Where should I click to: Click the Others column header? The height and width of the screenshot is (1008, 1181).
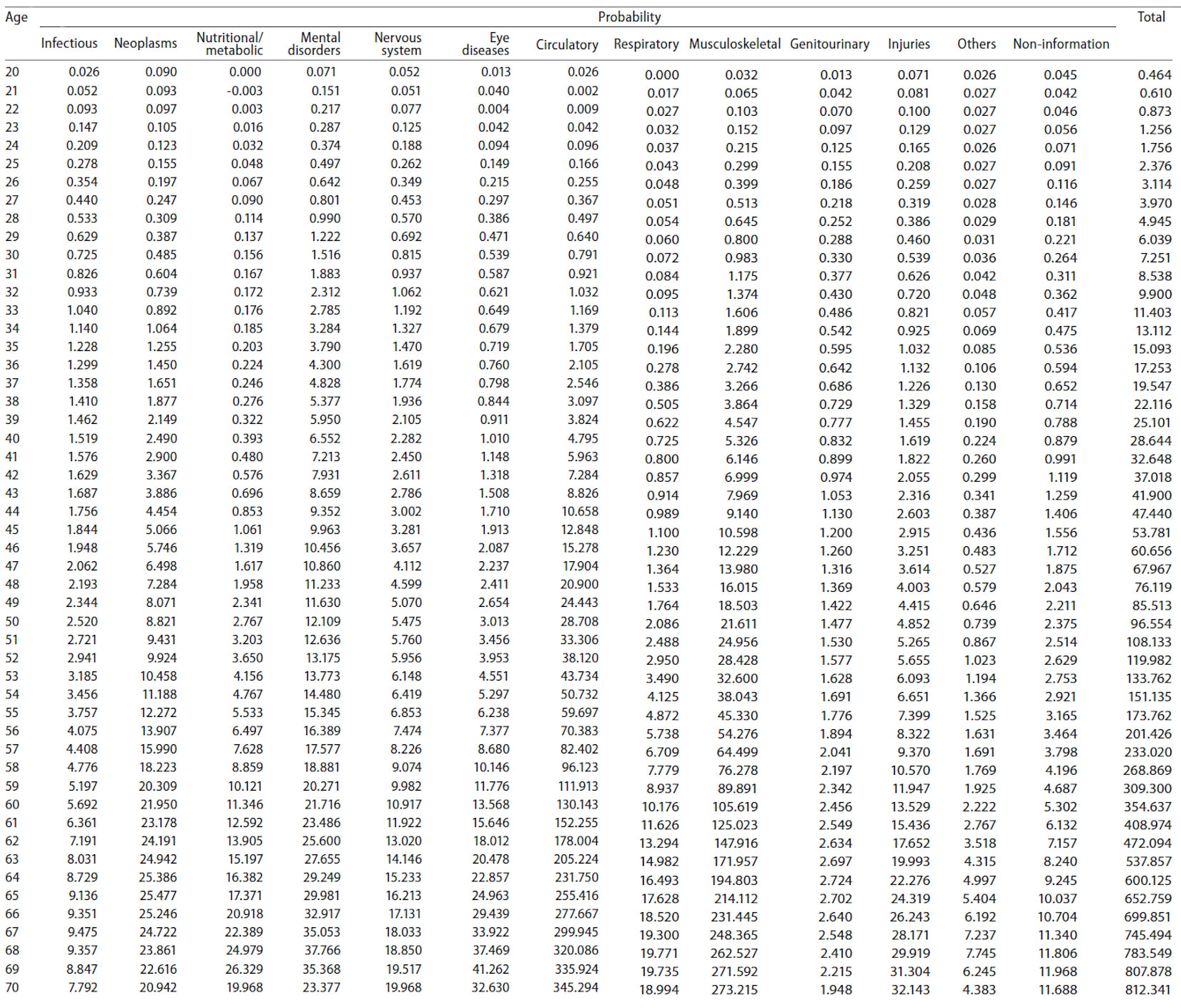[977, 44]
